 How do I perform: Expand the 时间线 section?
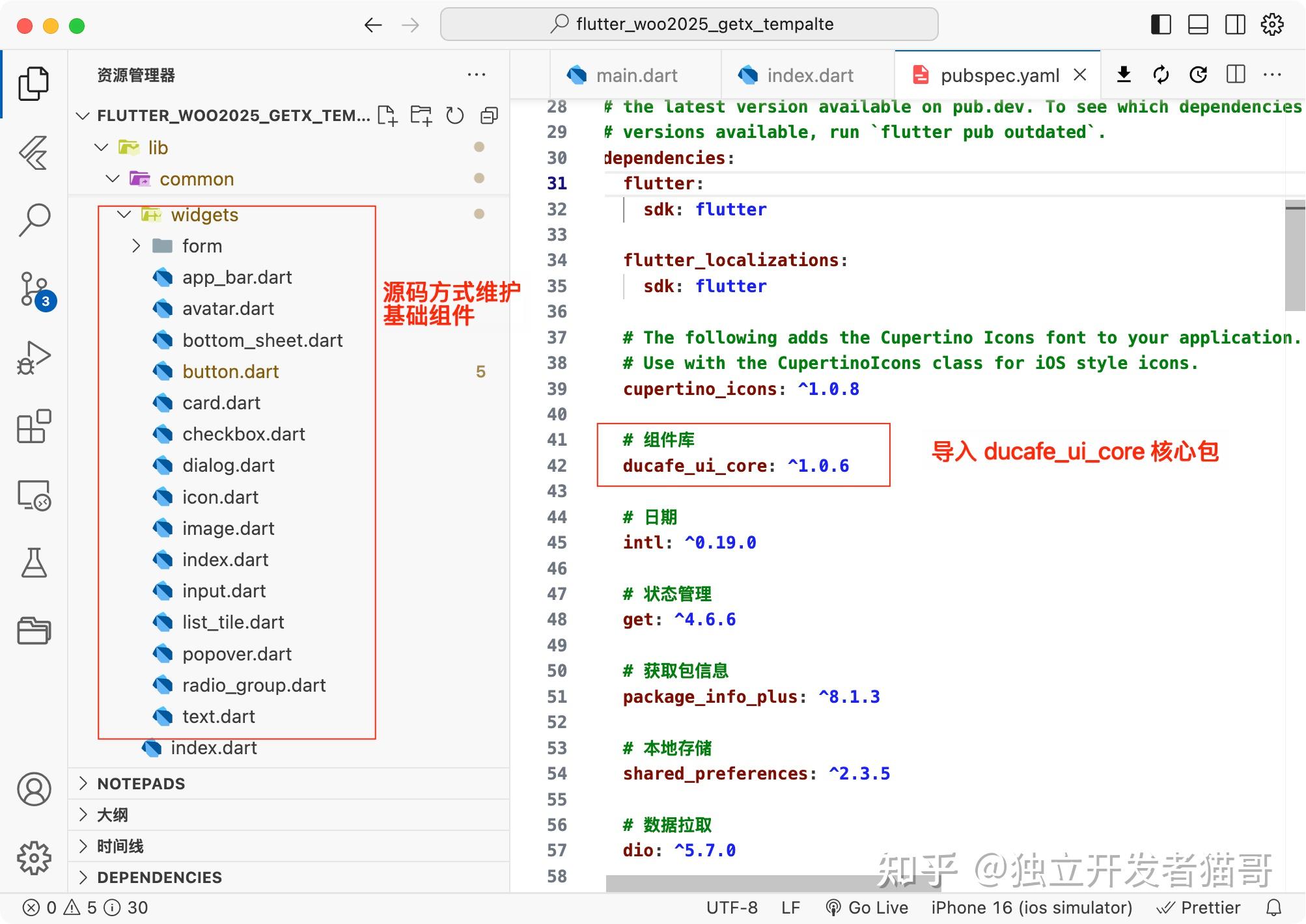120,846
